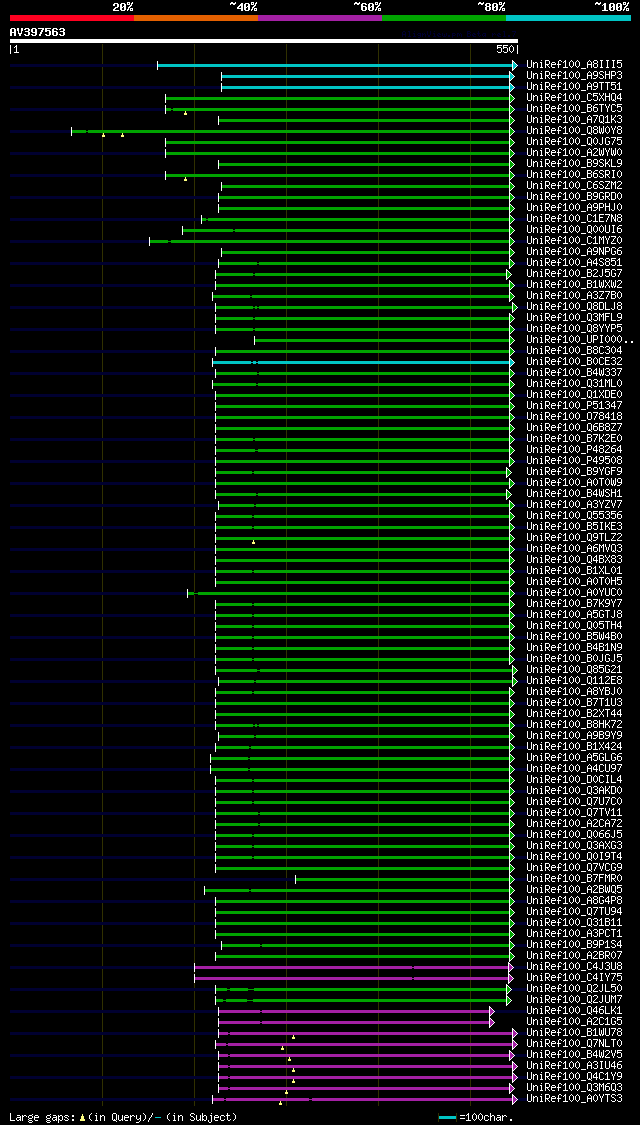Click the UniRef100_P51347 label
This screenshot has height=1125, width=640.
click(574, 405)
